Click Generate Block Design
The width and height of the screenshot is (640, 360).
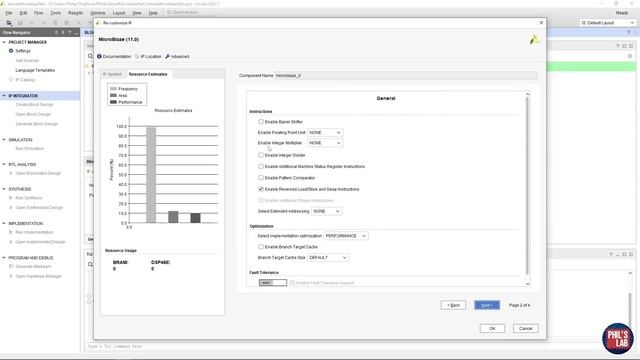[x=37, y=124]
